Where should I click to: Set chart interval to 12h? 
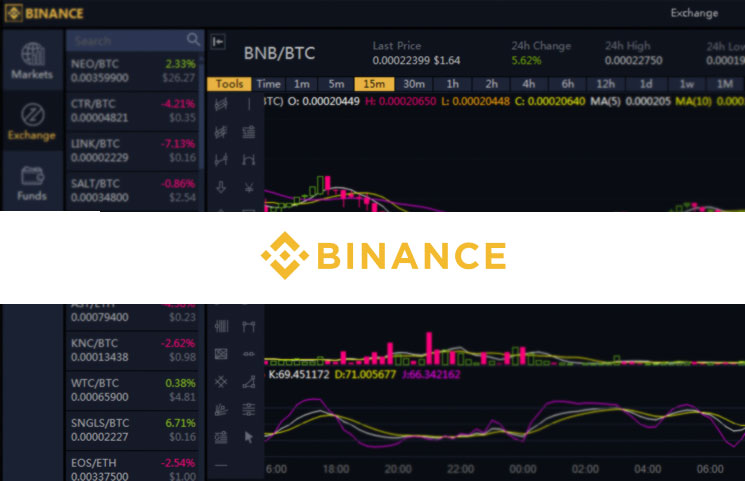pos(606,84)
